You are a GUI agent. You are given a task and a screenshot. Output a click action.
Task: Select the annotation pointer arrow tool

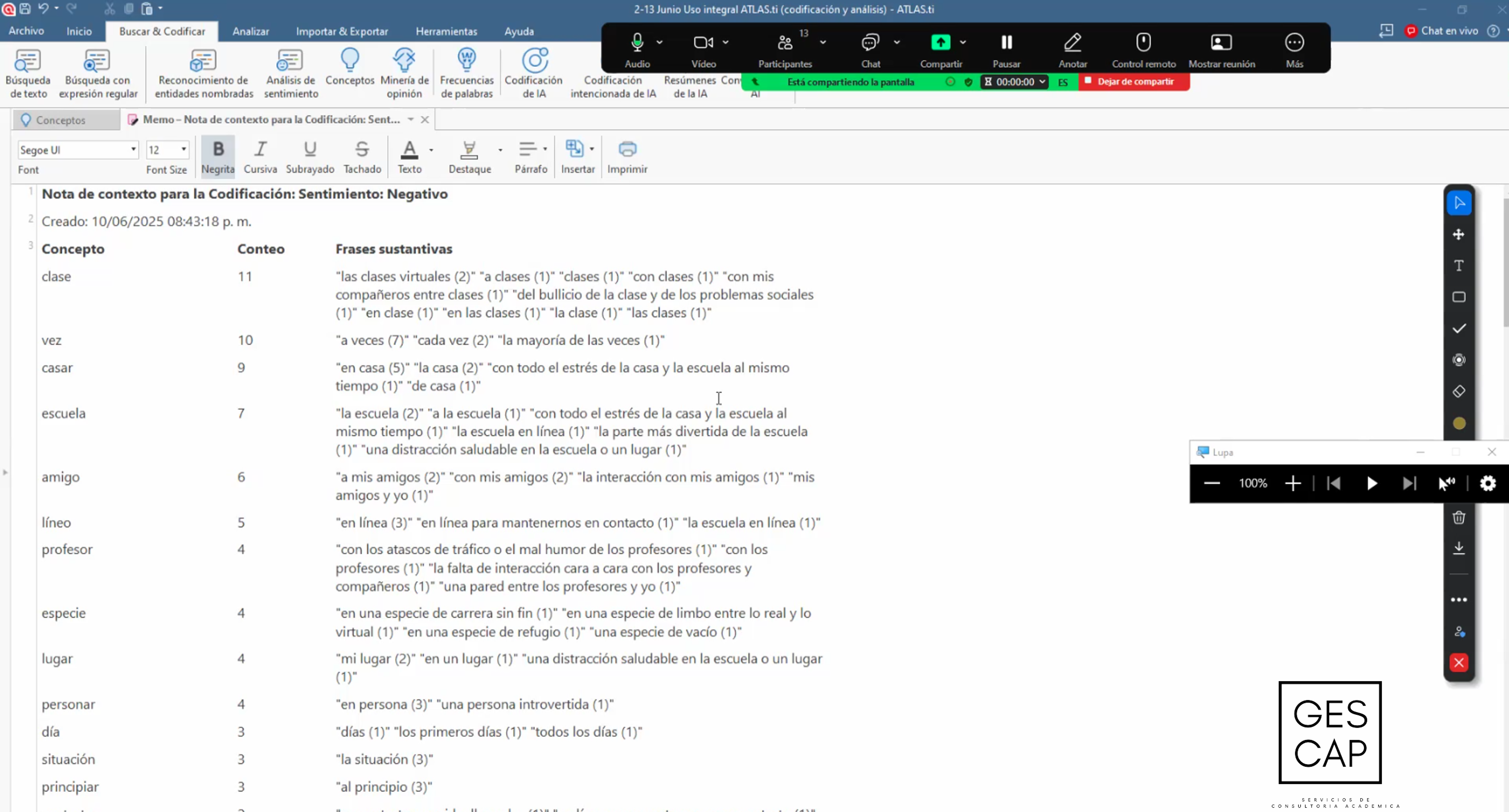click(1459, 203)
